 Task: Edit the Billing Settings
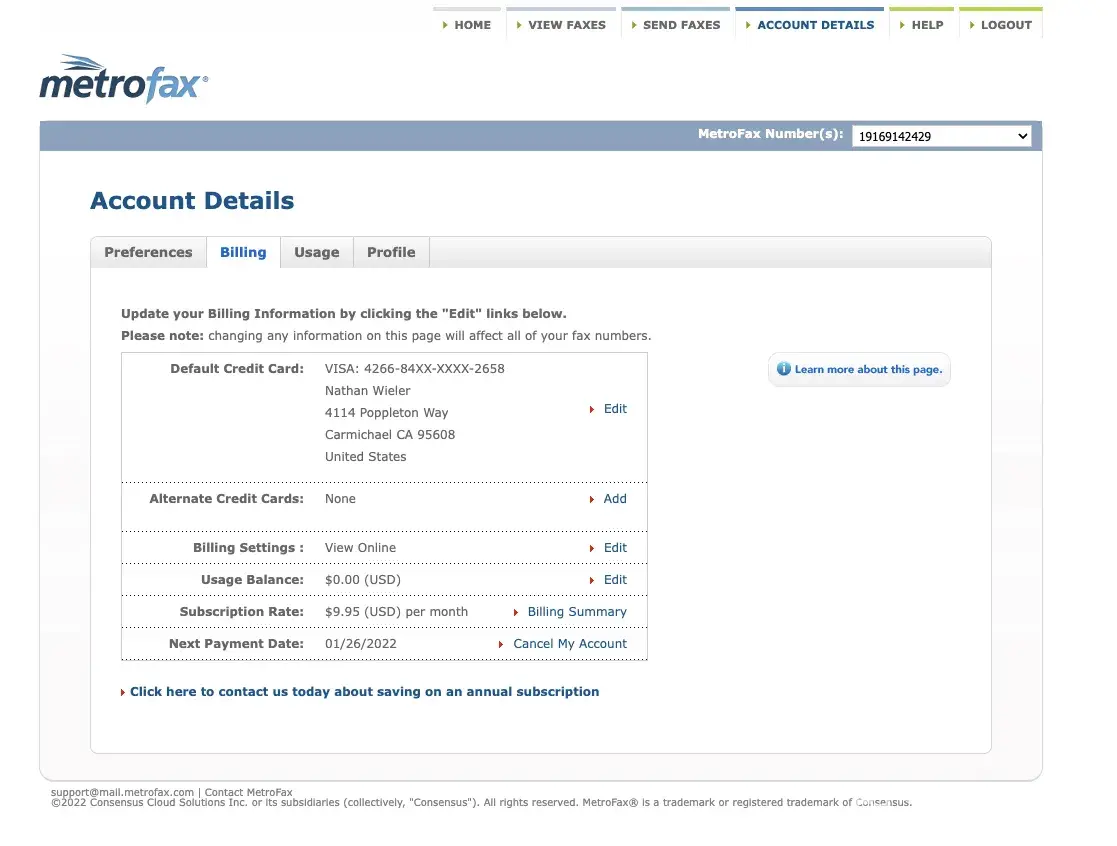(x=615, y=548)
